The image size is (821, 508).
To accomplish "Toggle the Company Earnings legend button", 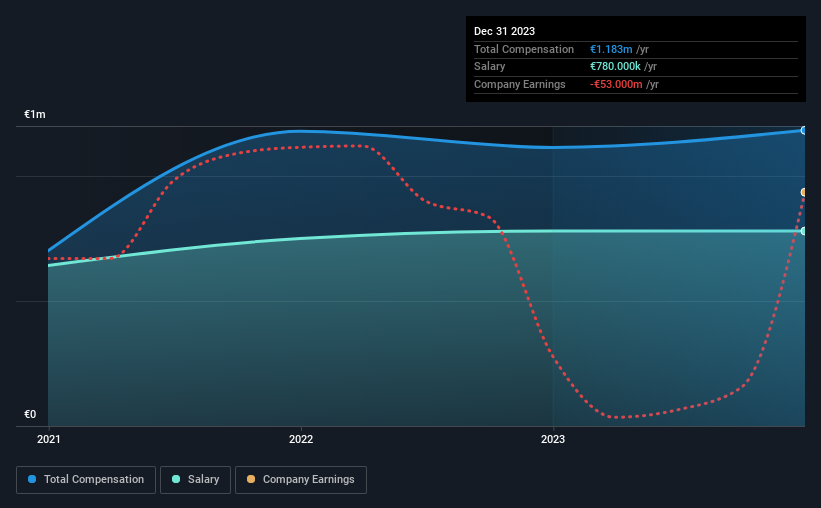I will click(301, 480).
